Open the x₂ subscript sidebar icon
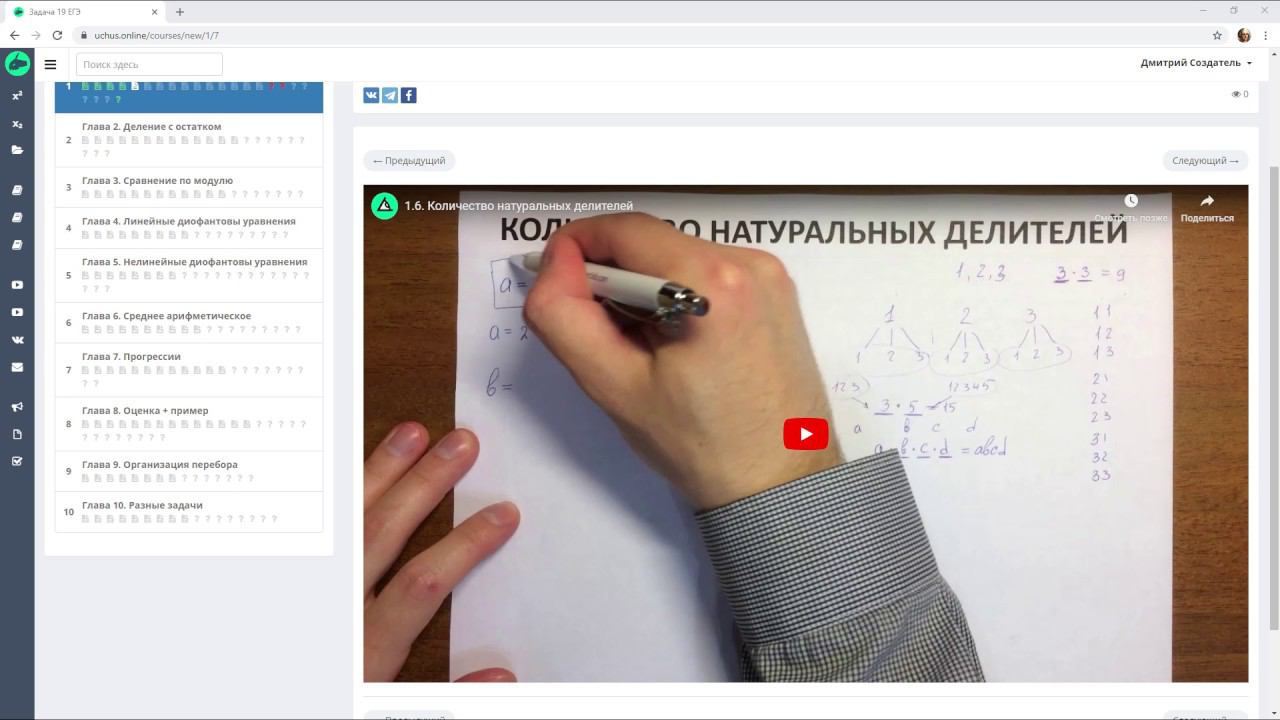Image resolution: width=1280 pixels, height=720 pixels. (x=17, y=124)
